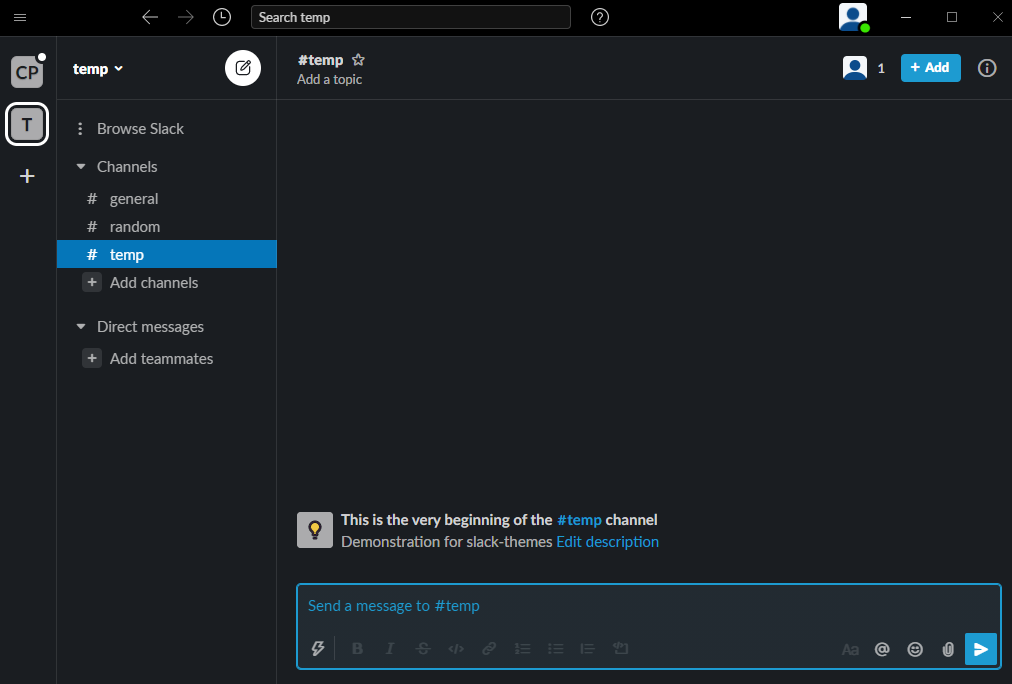Image resolution: width=1012 pixels, height=684 pixels.
Task: Open Help via the question mark icon
Action: point(600,17)
